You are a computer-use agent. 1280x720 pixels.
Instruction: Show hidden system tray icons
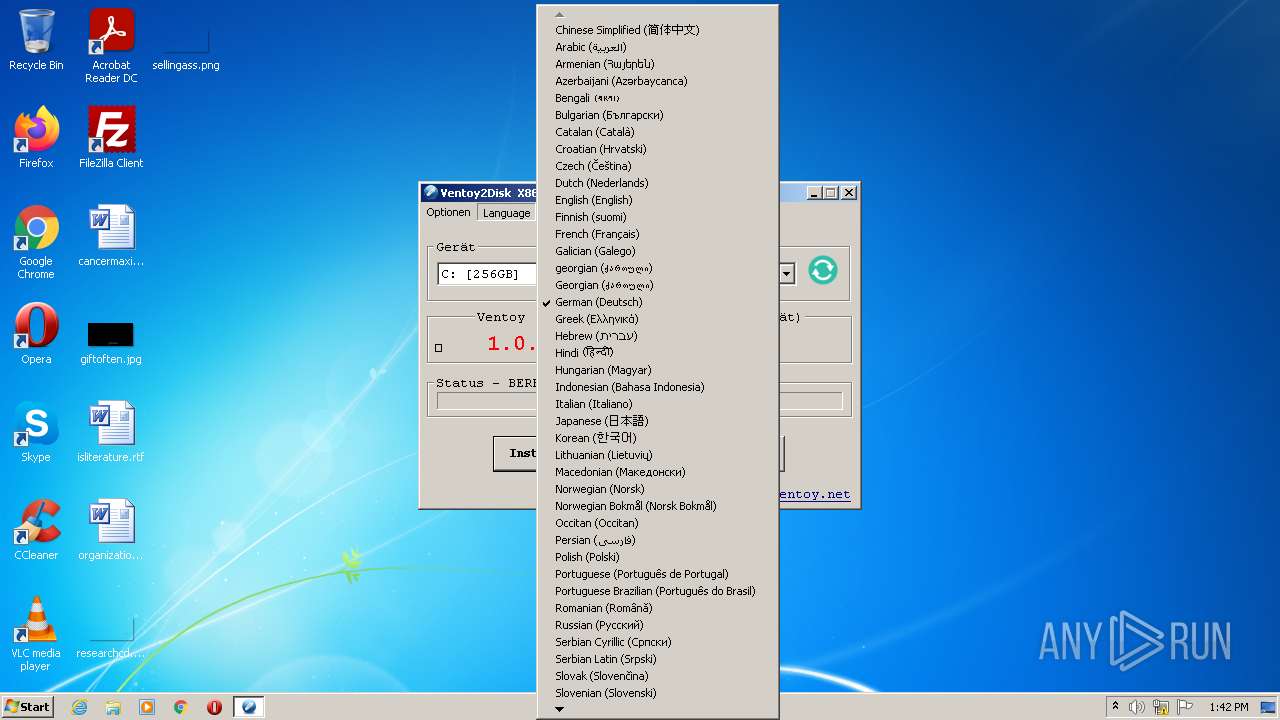[x=1115, y=707]
